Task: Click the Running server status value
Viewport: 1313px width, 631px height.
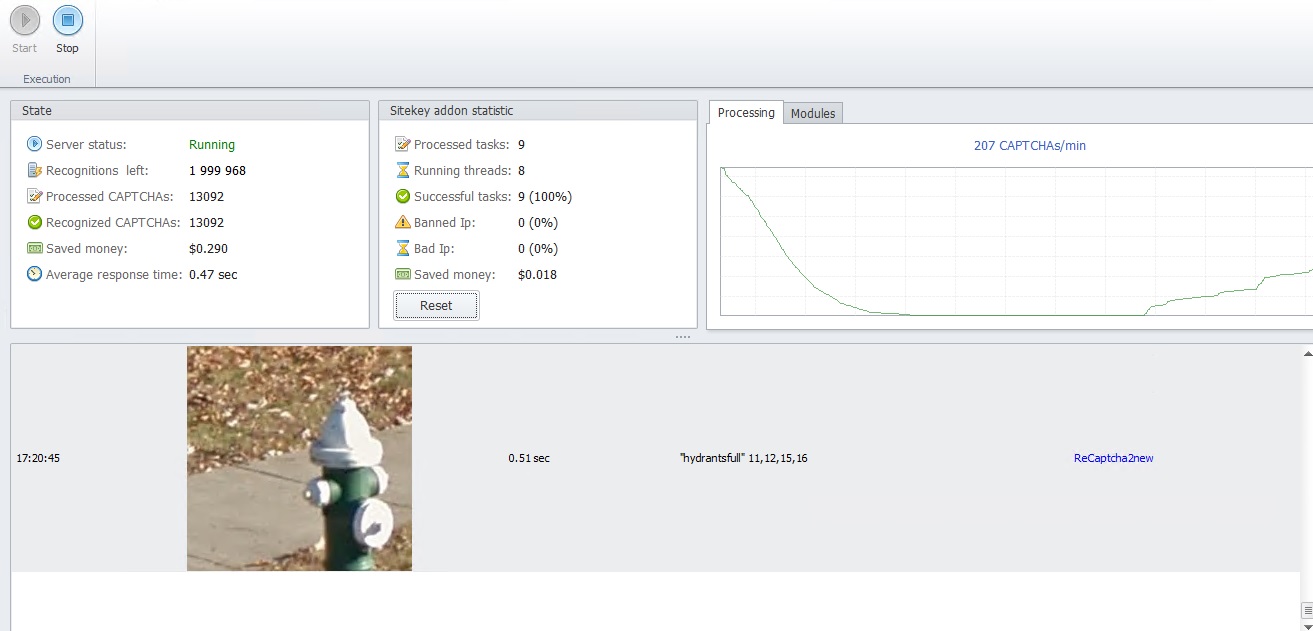Action: pos(212,145)
